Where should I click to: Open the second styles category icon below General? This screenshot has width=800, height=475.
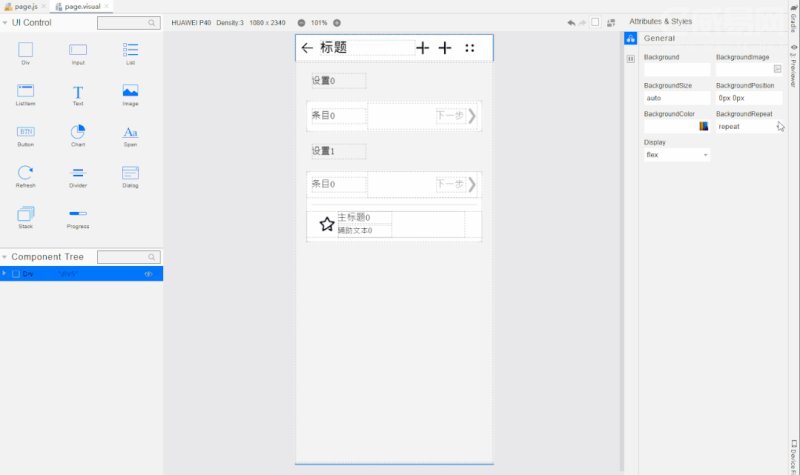coord(631,59)
